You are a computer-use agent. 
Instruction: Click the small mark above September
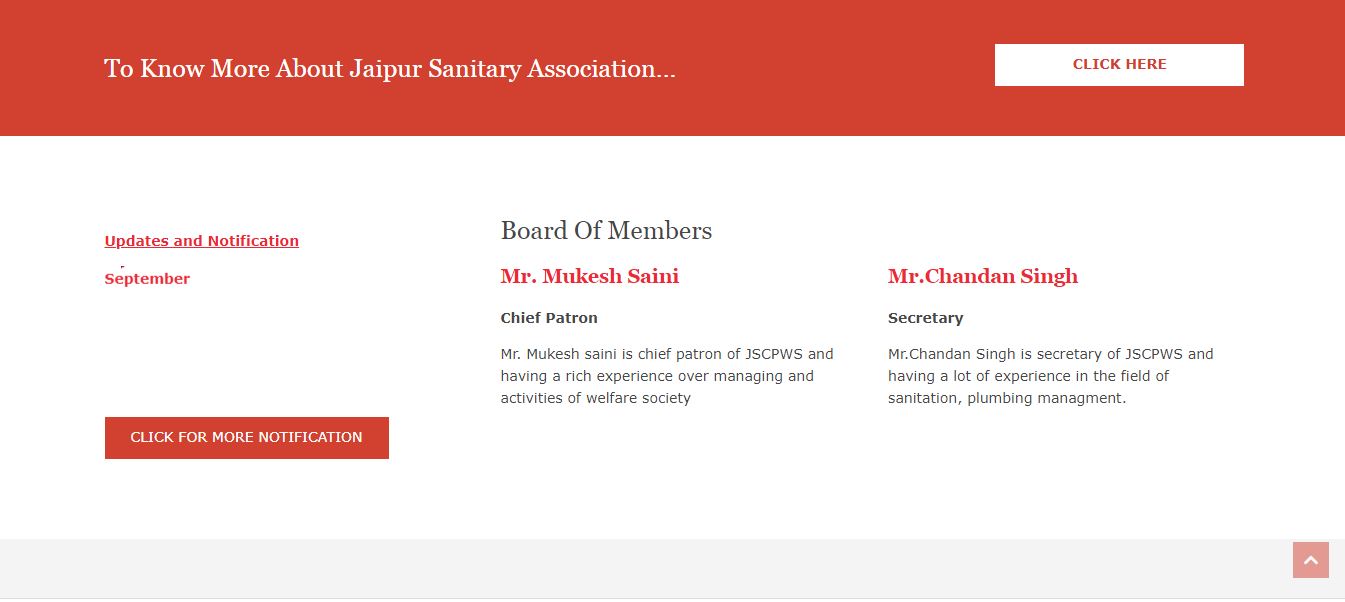coord(122,266)
